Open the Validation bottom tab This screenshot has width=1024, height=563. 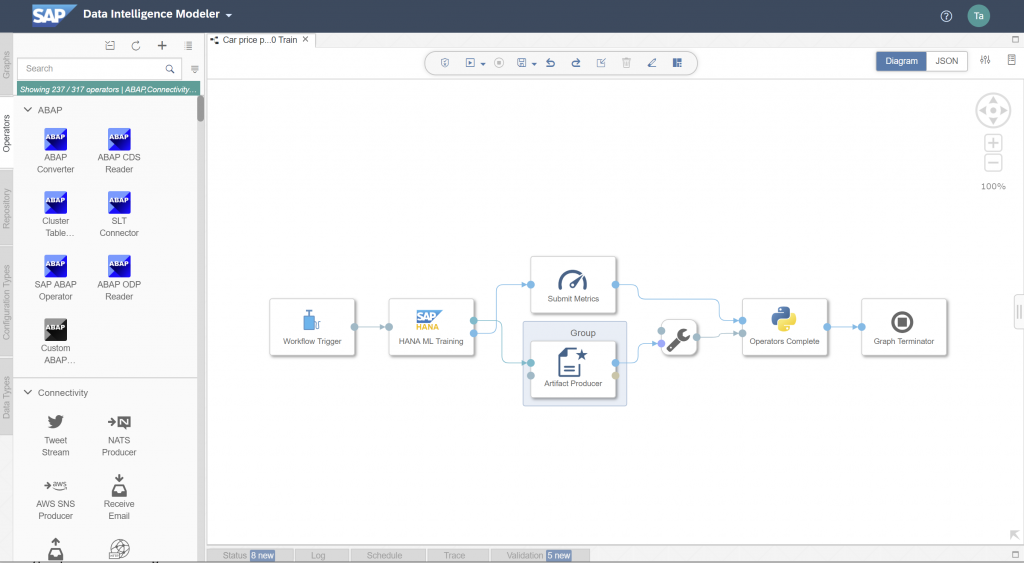point(539,555)
